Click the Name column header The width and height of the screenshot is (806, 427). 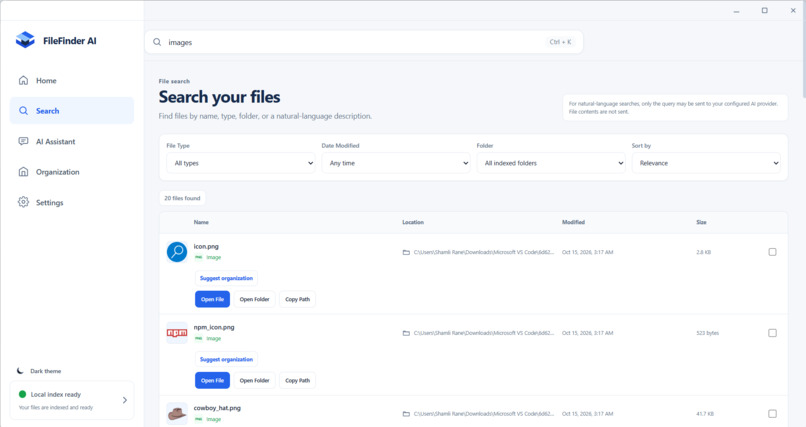click(x=201, y=222)
